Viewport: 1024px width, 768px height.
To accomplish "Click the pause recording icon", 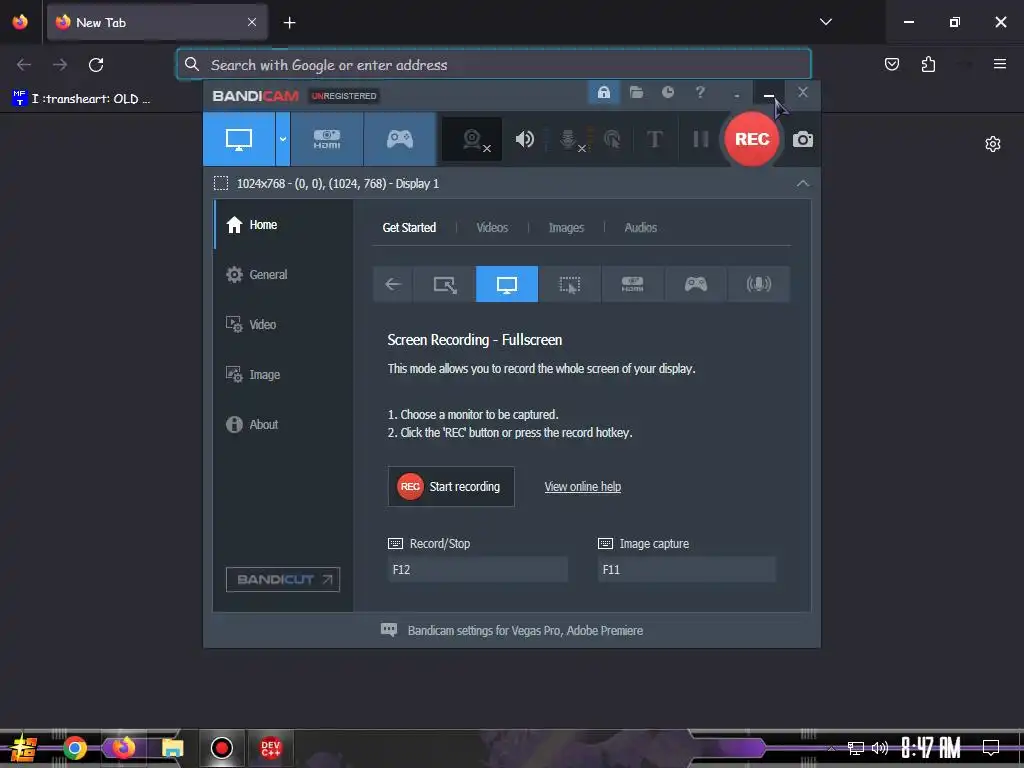I will point(700,138).
